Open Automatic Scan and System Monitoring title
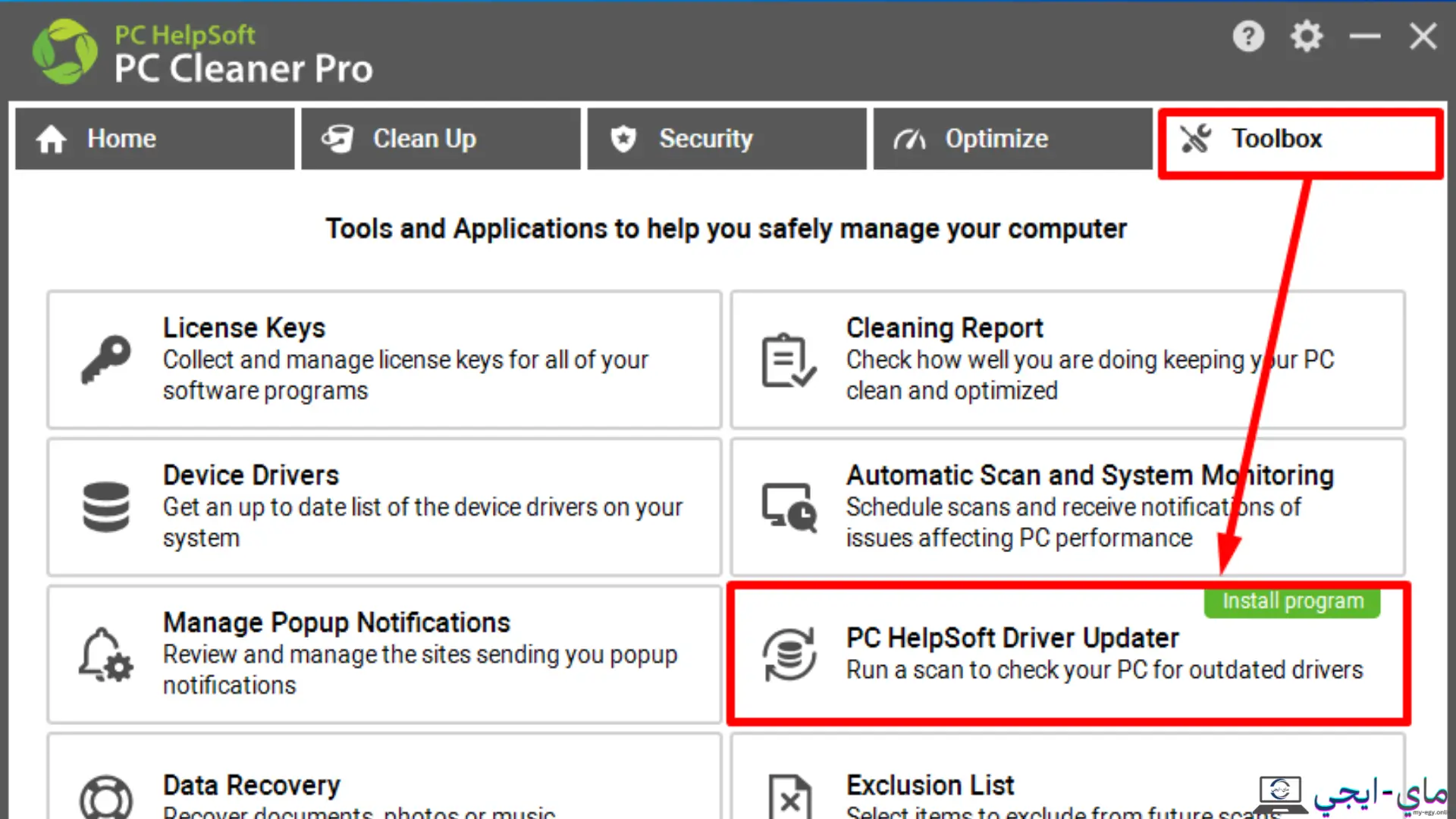 tap(1090, 475)
